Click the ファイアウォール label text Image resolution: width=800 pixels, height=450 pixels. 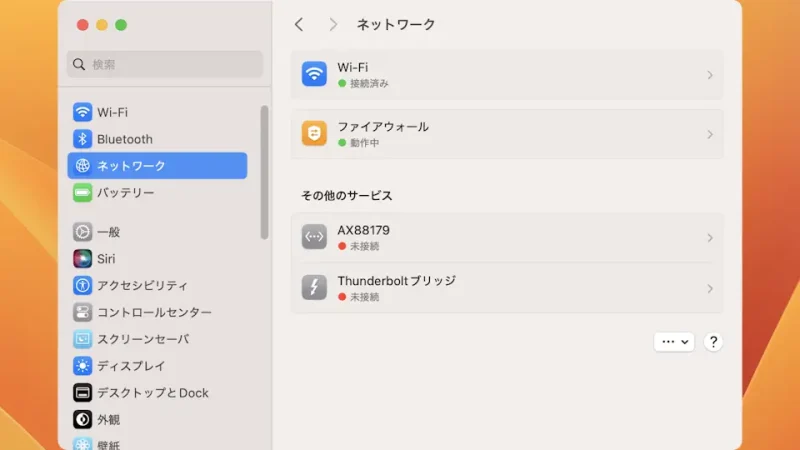tap(383, 127)
